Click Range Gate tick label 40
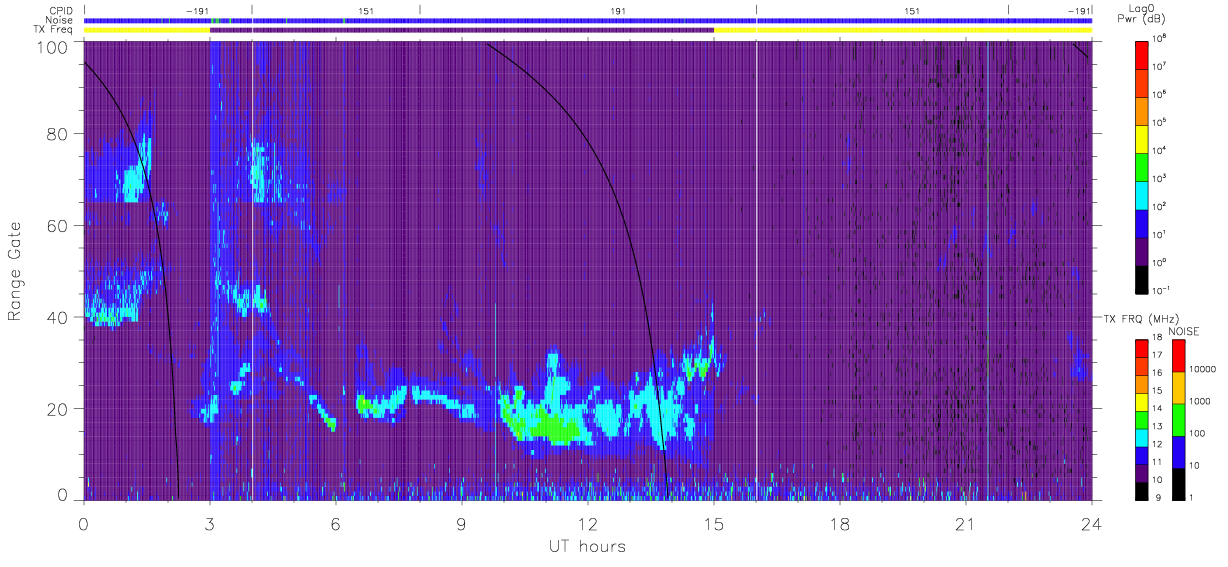Viewport: 1228px width, 567px height. pyautogui.click(x=58, y=317)
